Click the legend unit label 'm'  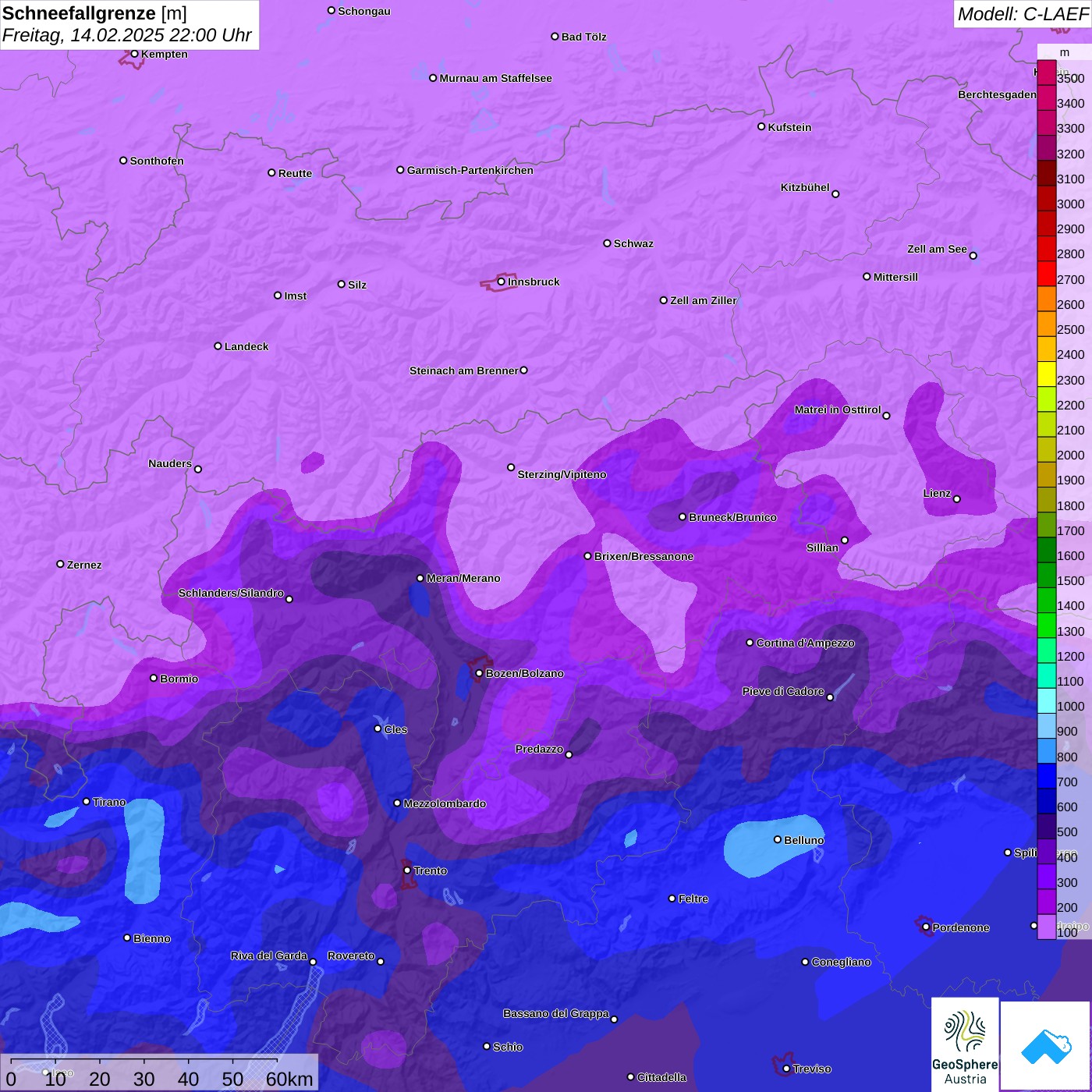click(1065, 52)
